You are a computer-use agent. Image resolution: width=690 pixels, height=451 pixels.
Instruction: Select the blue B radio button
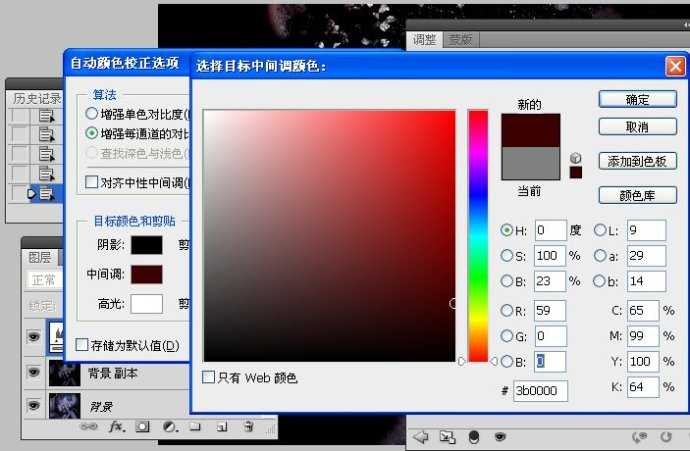tap(506, 362)
